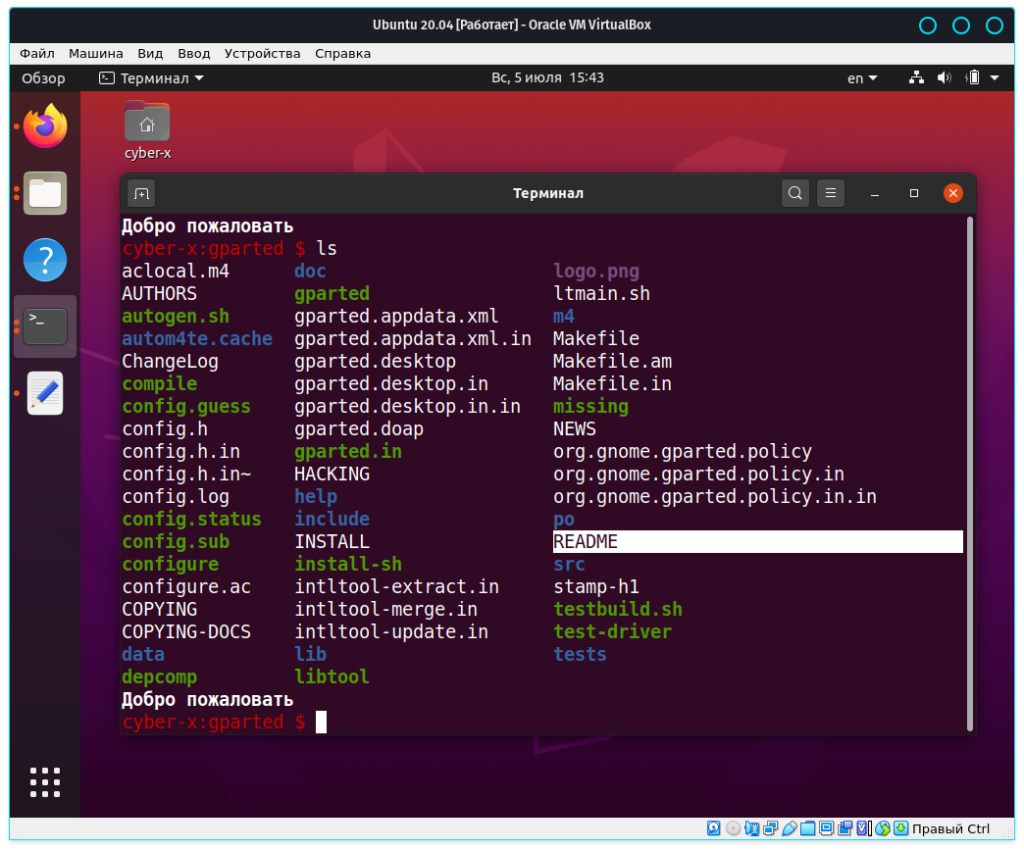Open the cyber-x home folder on desktop

click(x=147, y=124)
